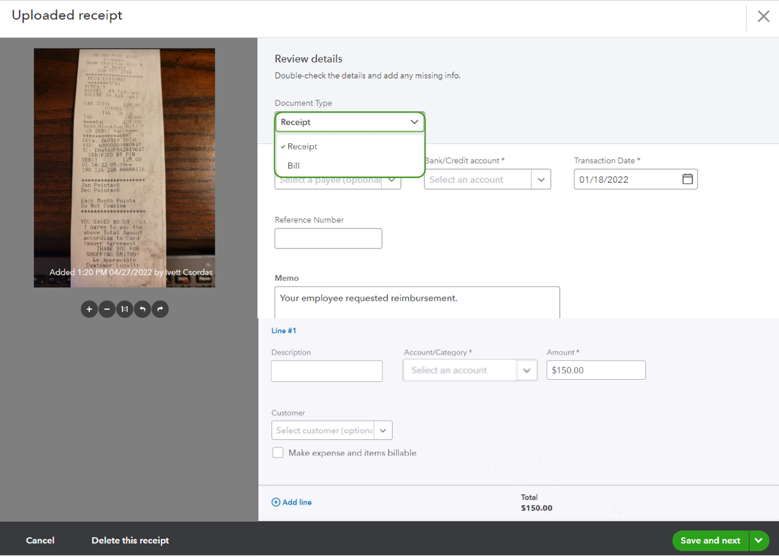The height and width of the screenshot is (560, 779).
Task: Expand the Bank/Credit account dropdown arrow
Action: point(541,179)
